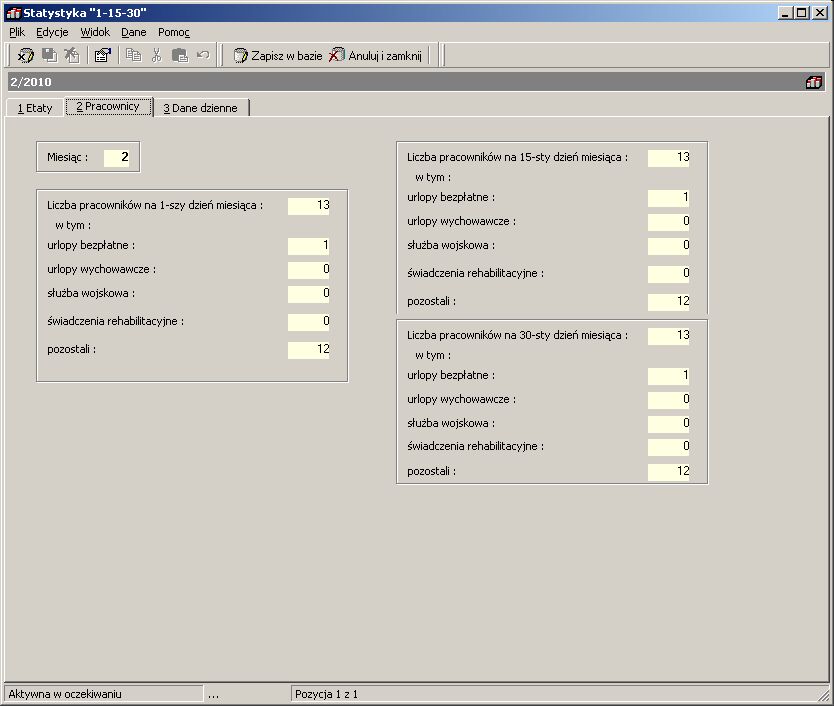Click the Miesiąc input field
The image size is (834, 706).
[x=116, y=157]
